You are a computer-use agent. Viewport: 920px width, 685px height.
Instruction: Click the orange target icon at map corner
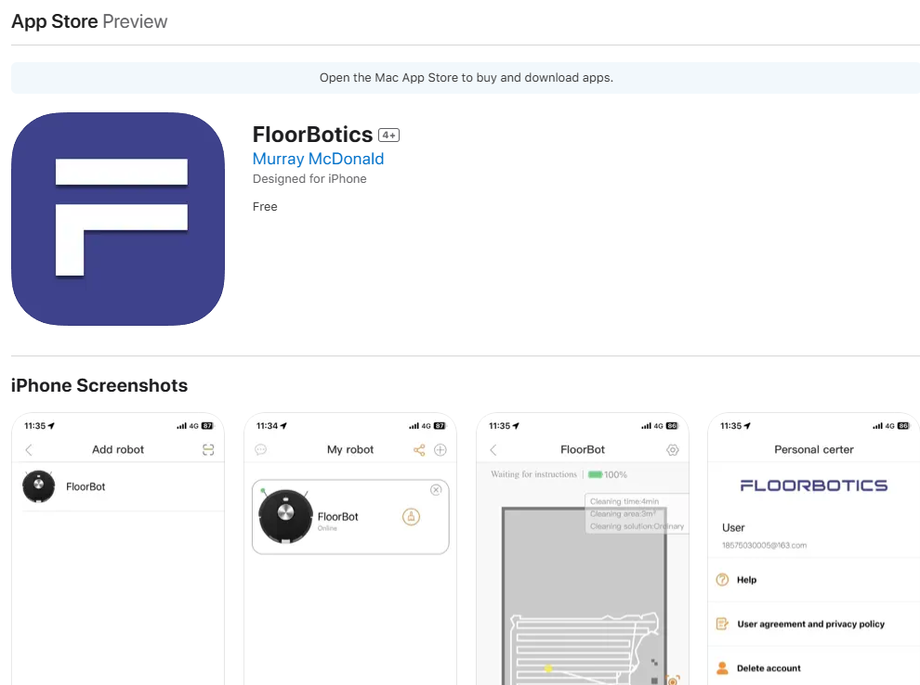pyautogui.click(x=674, y=679)
